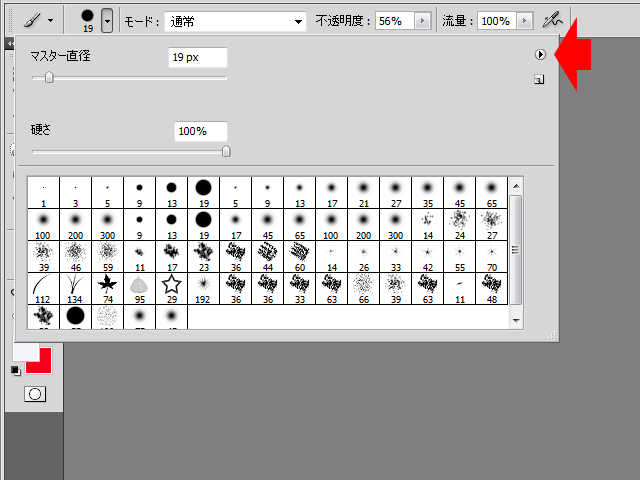Create new brush preset from this brush
The height and width of the screenshot is (480, 640).
coord(540,79)
